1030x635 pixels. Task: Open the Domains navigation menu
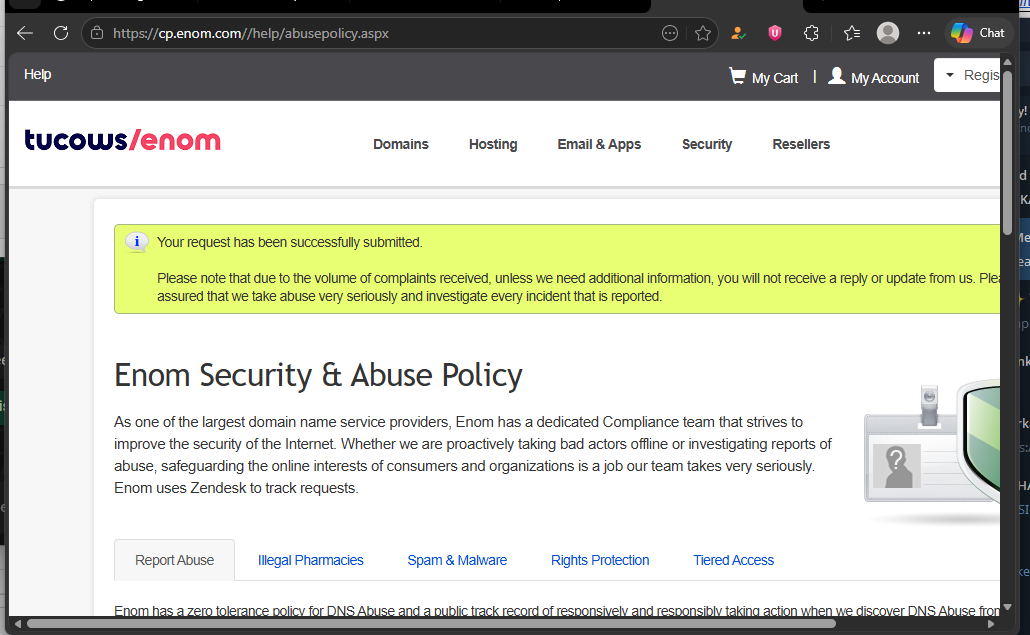click(x=401, y=144)
